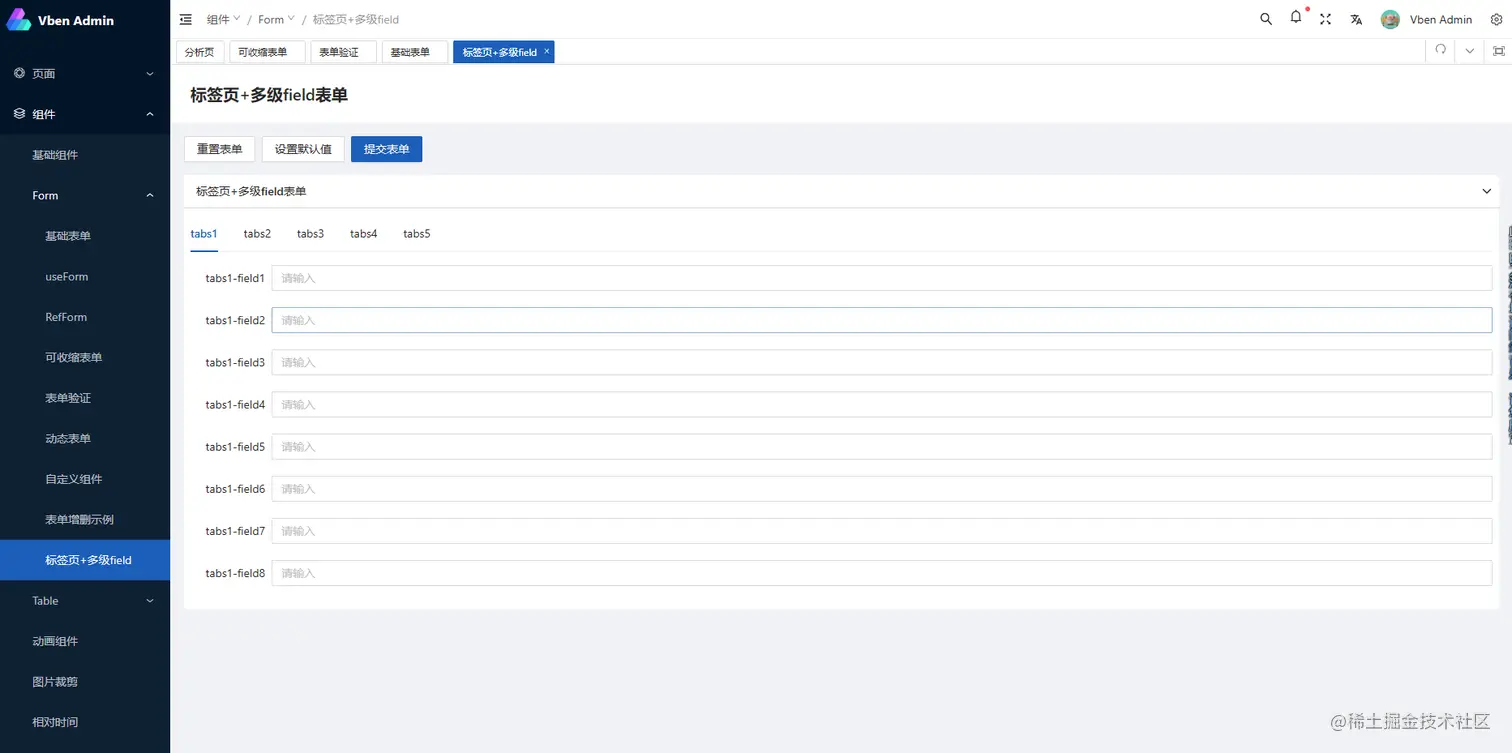Viewport: 1512px width, 753px height.
Task: Switch to the tabs3 tab
Action: (x=310, y=234)
